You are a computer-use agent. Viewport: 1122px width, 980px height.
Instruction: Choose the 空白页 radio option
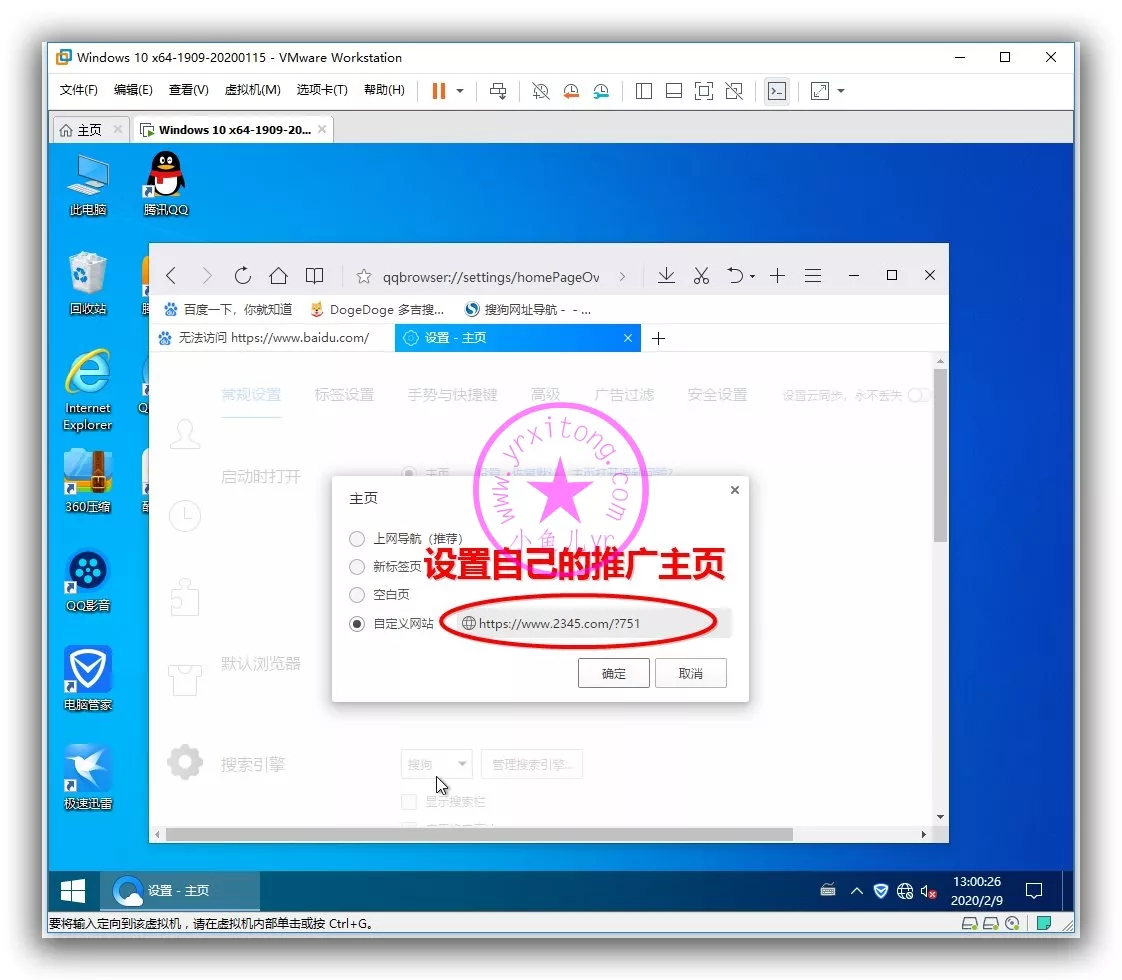tap(357, 595)
